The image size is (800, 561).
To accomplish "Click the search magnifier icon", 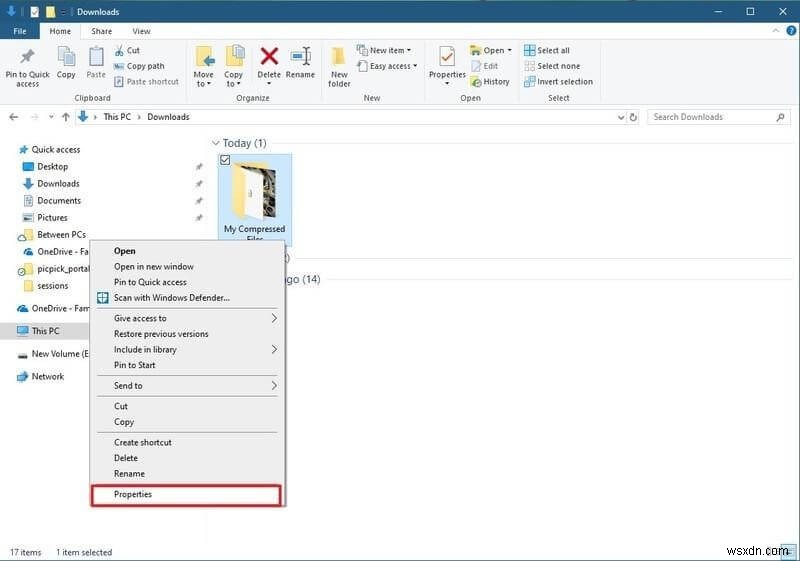I will [780, 117].
